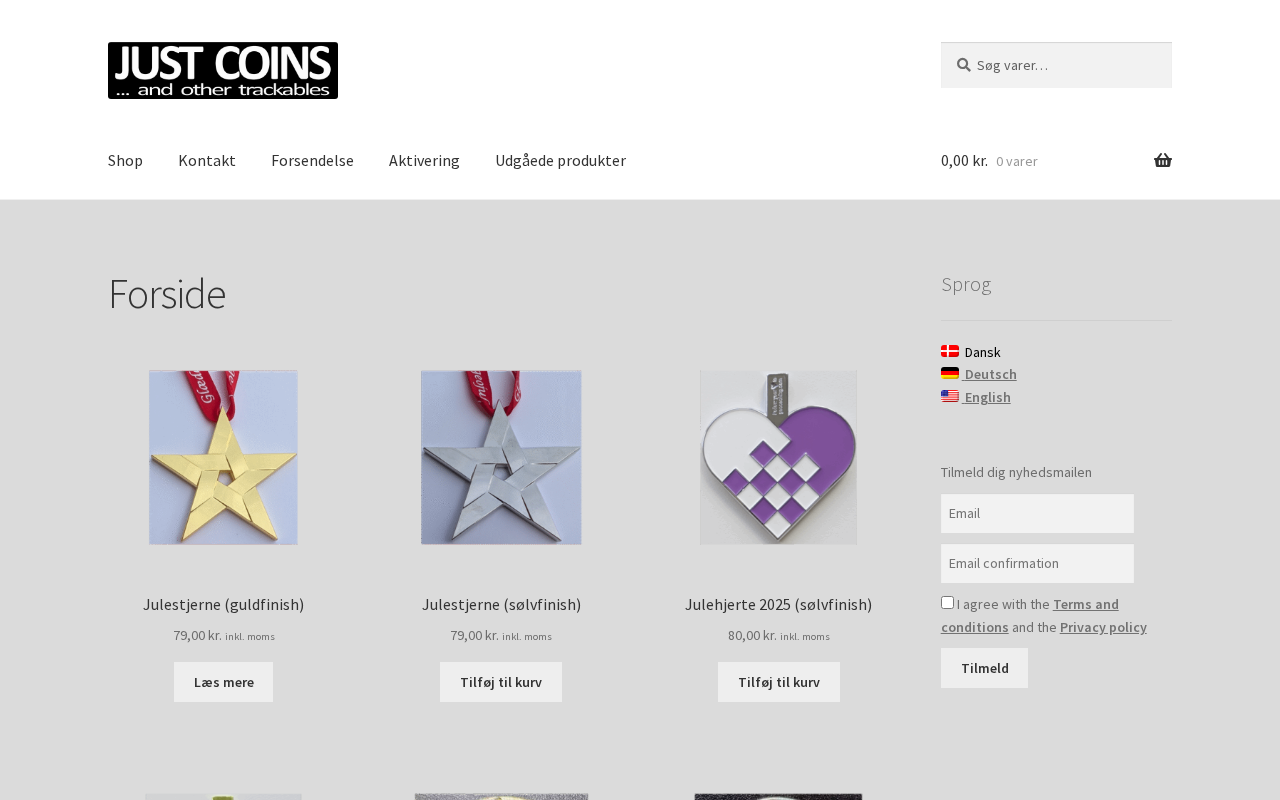
Task: Click the US flag icon
Action: [950, 396]
